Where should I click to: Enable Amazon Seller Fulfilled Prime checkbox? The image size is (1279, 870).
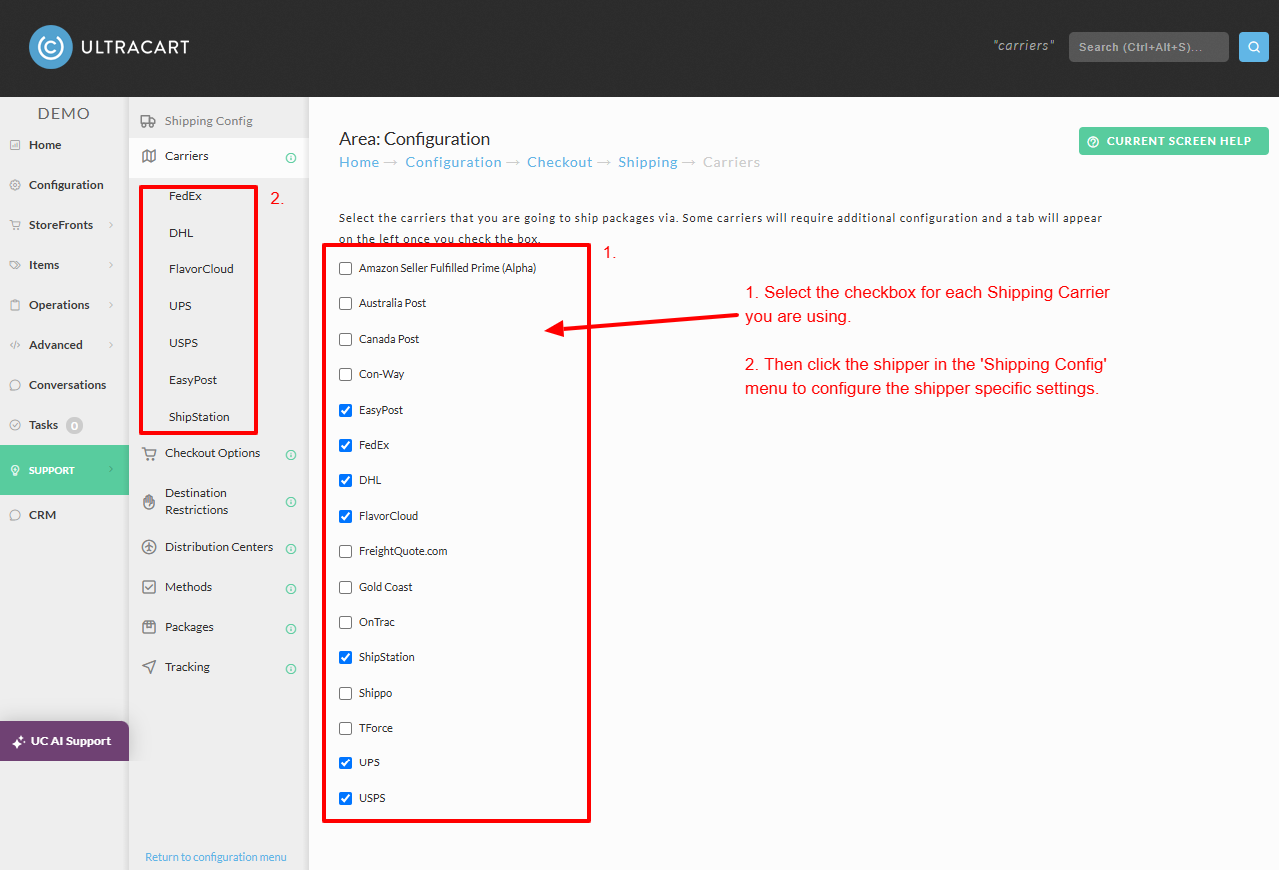[x=346, y=268]
